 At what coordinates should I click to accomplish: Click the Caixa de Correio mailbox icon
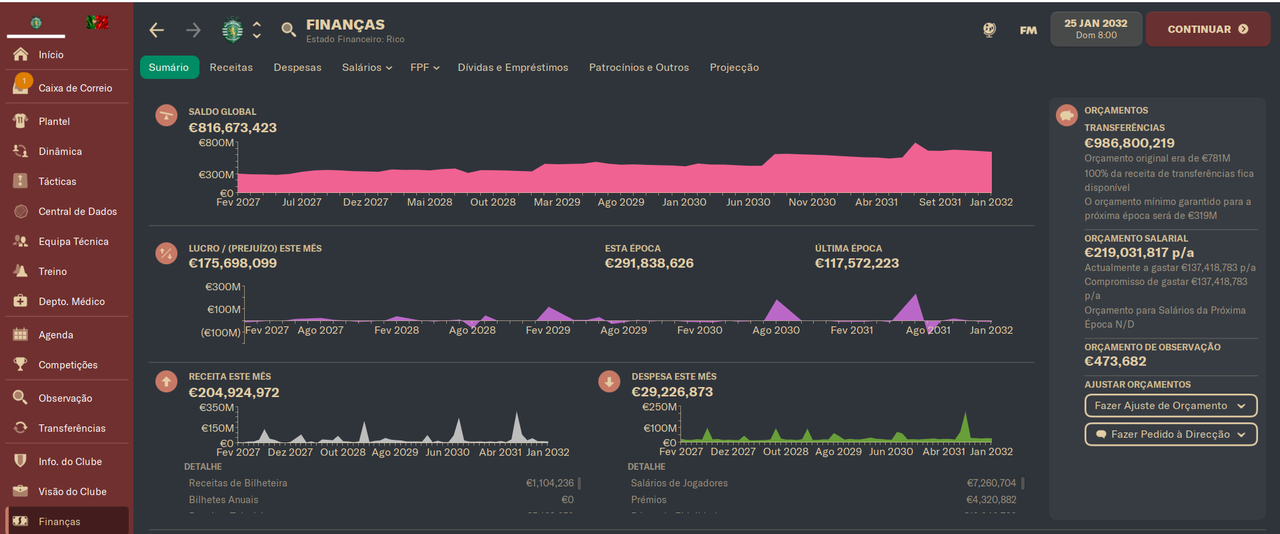click(x=20, y=86)
